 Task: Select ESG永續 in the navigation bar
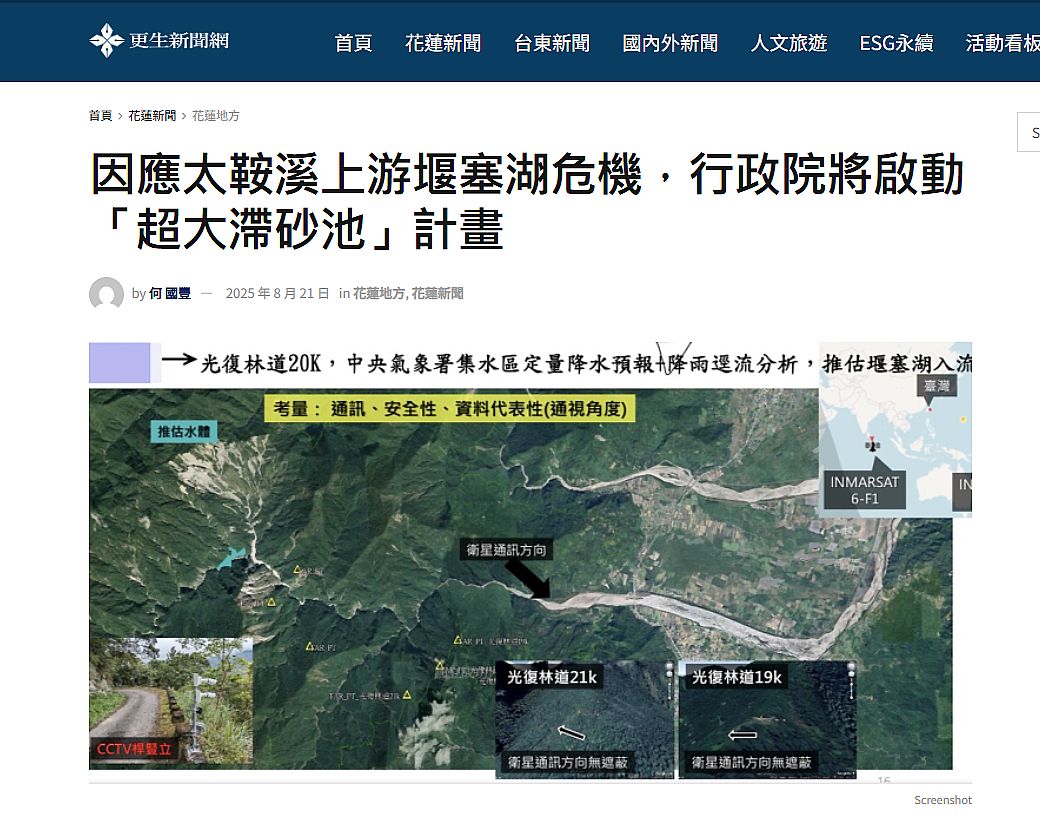pyautogui.click(x=896, y=43)
